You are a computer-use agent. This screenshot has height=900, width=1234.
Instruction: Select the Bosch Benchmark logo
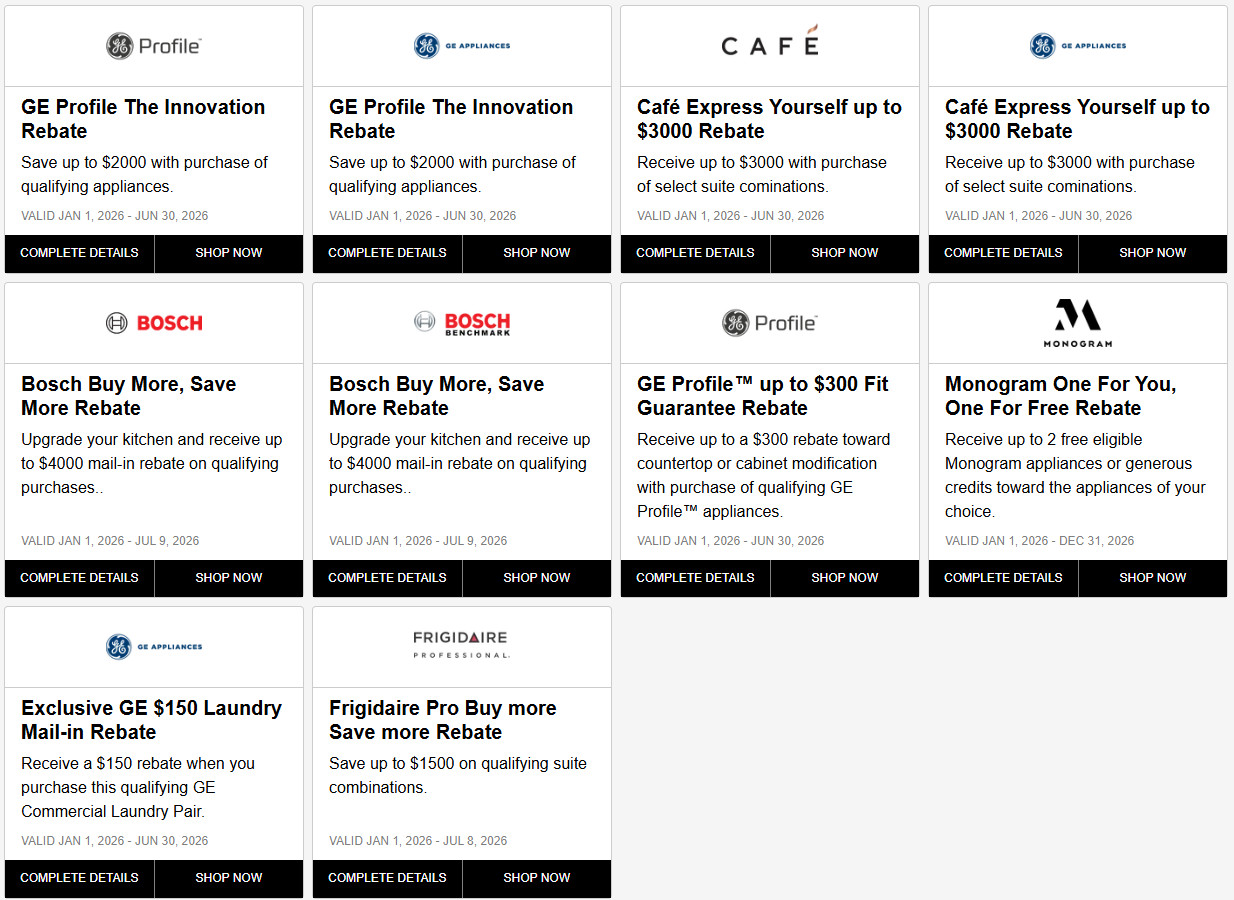(462, 323)
